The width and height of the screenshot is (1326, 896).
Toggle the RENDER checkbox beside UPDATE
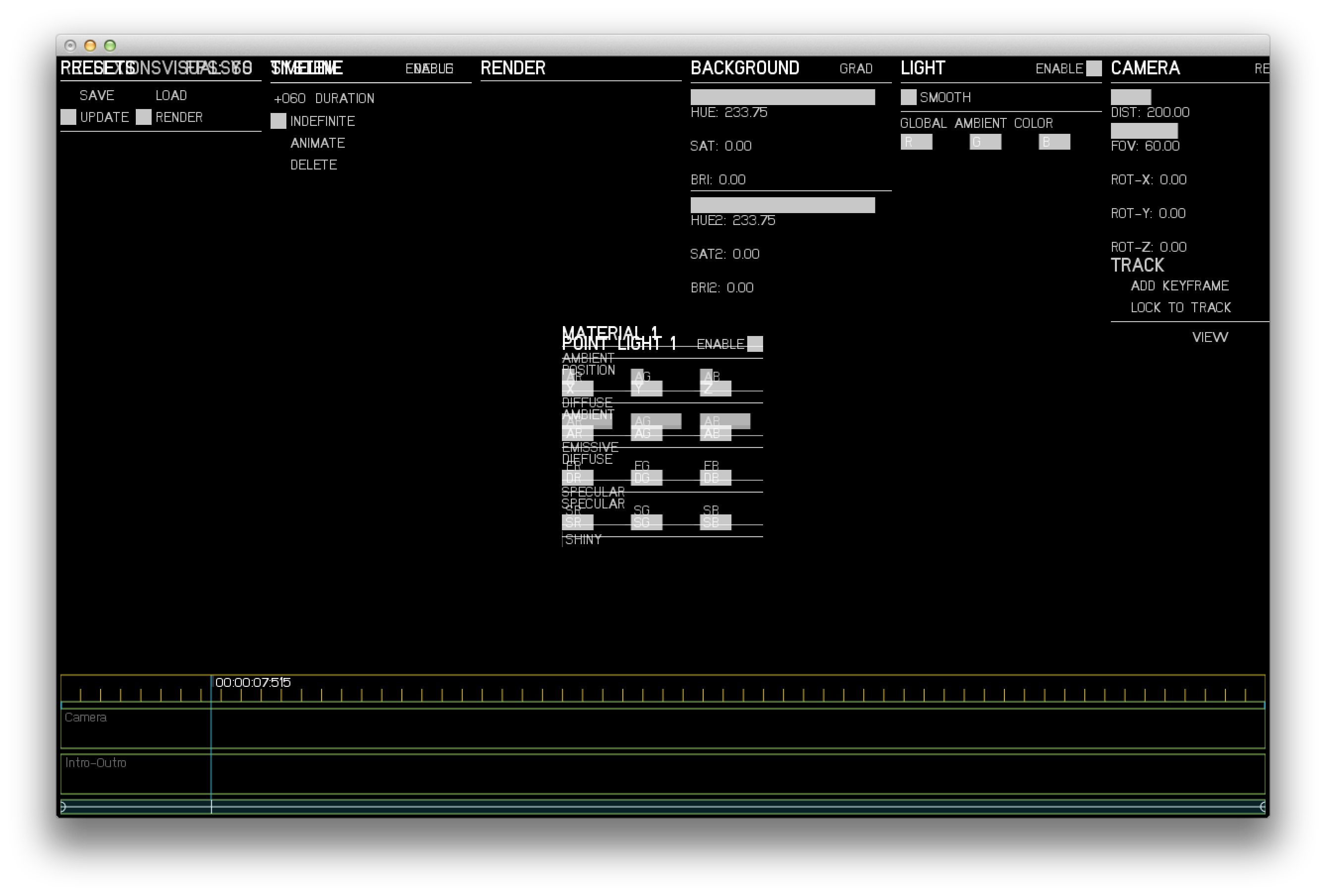point(144,117)
